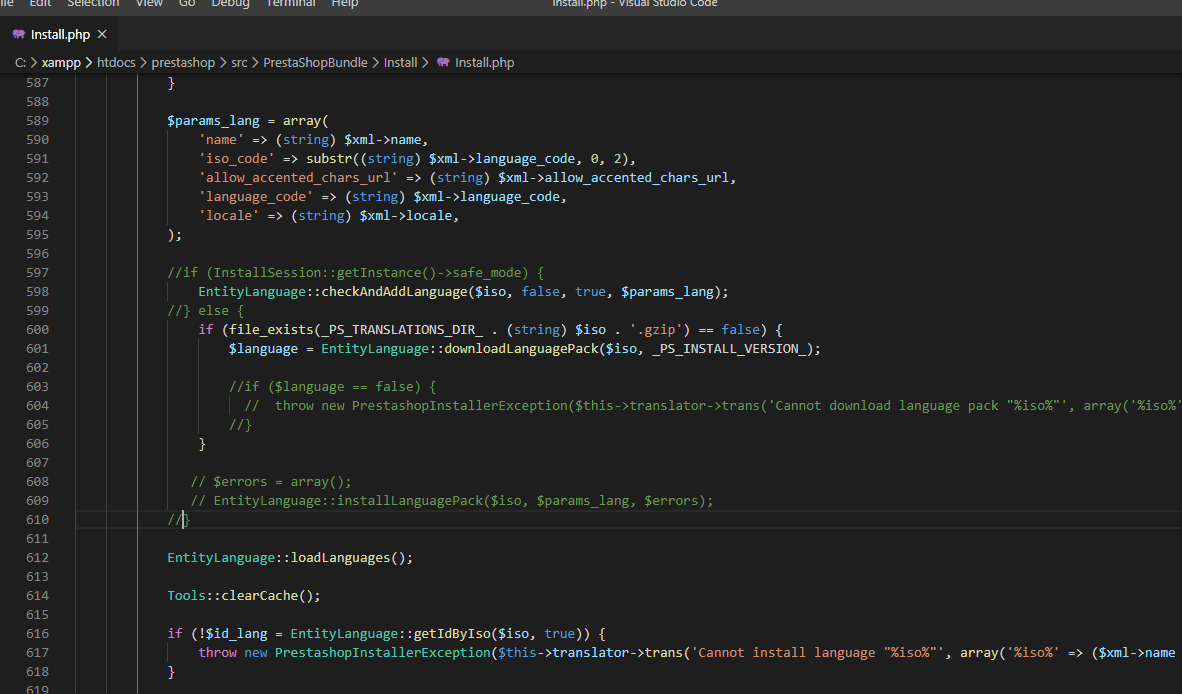The image size is (1182, 694).
Task: Expand the Install folder breadcrumb
Action: coord(400,62)
